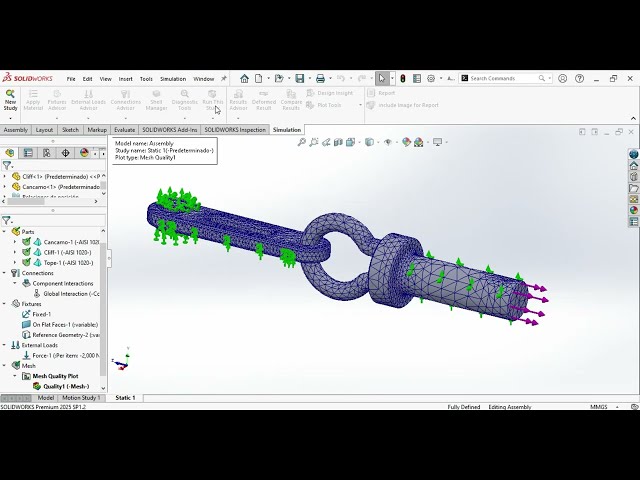Click Zoom to Fit in view toolbar
Viewport: 640px width, 480px height.
(x=302, y=142)
